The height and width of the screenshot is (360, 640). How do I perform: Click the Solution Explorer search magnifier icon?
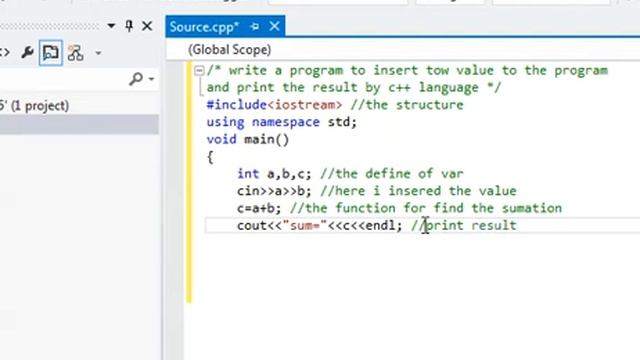click(x=136, y=78)
